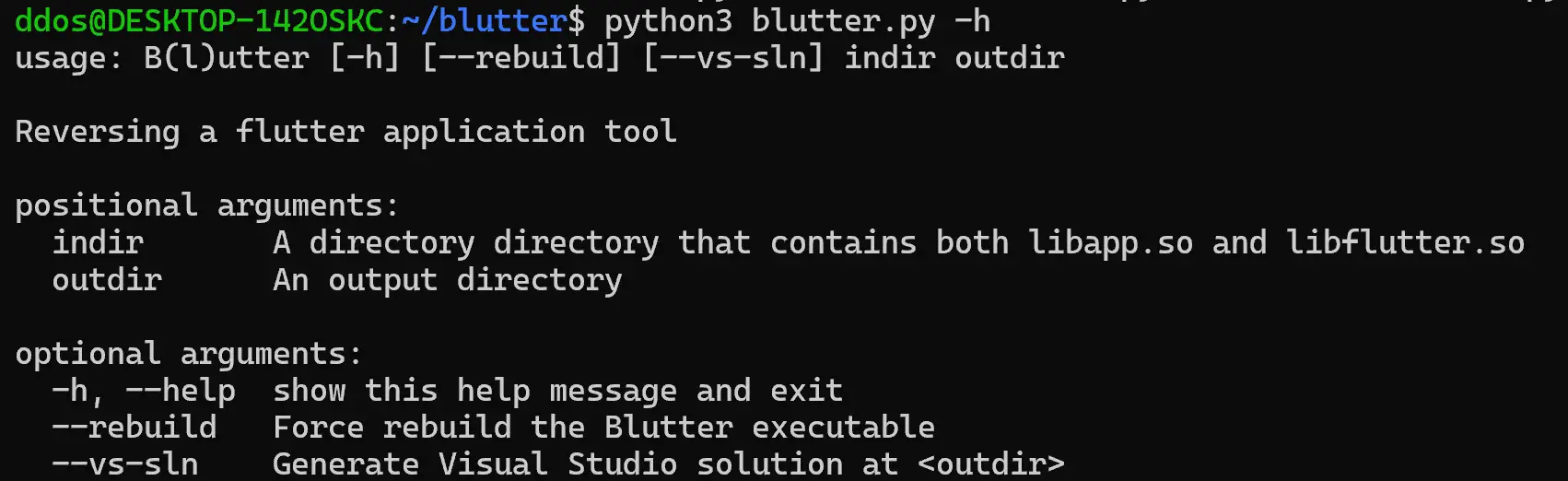Image resolution: width=1568 pixels, height=481 pixels.
Task: Click the 'Reversing a flutter application tool' line
Action: pyautogui.click(x=346, y=132)
